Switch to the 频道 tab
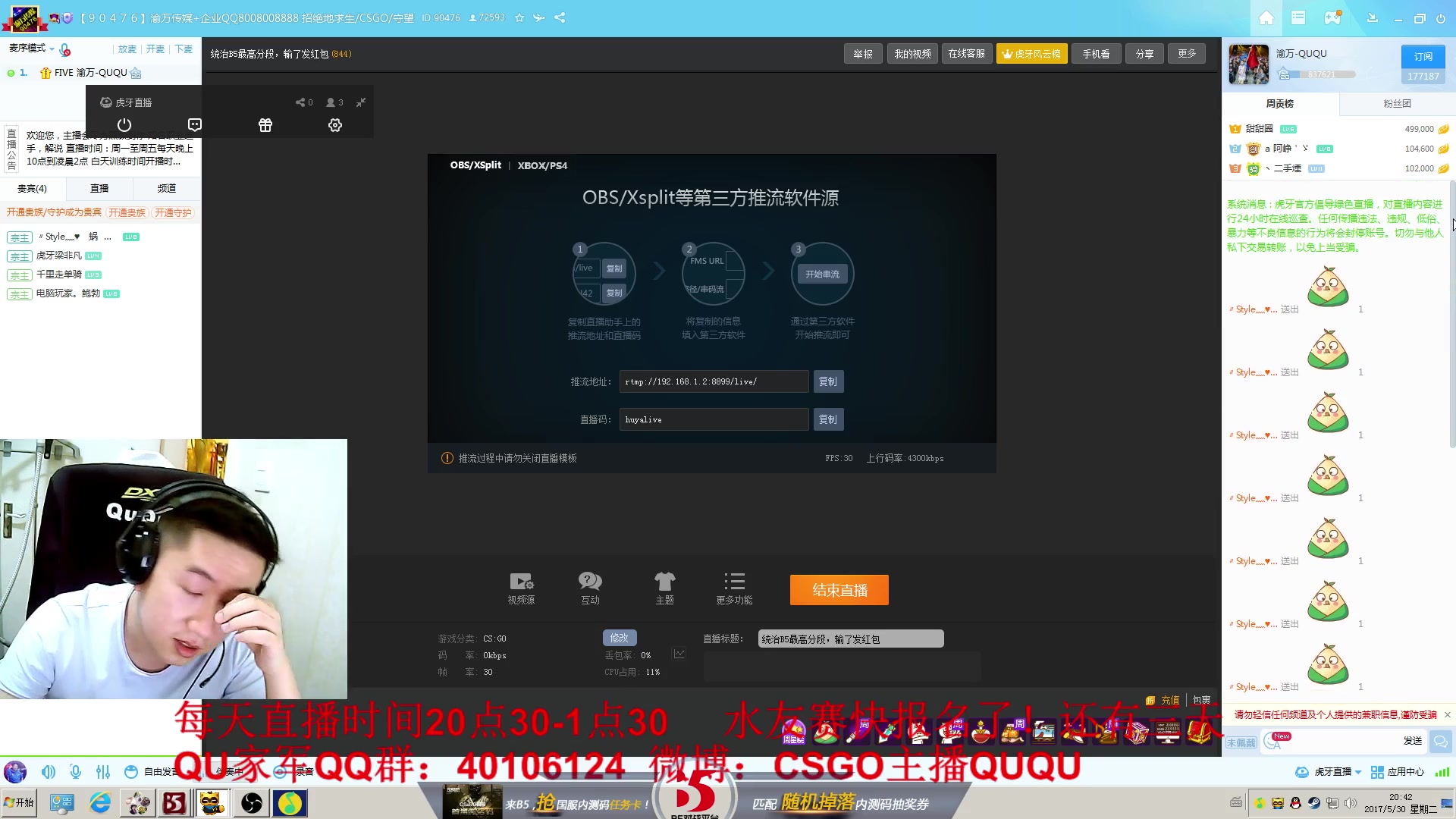The height and width of the screenshot is (819, 1456). [166, 188]
